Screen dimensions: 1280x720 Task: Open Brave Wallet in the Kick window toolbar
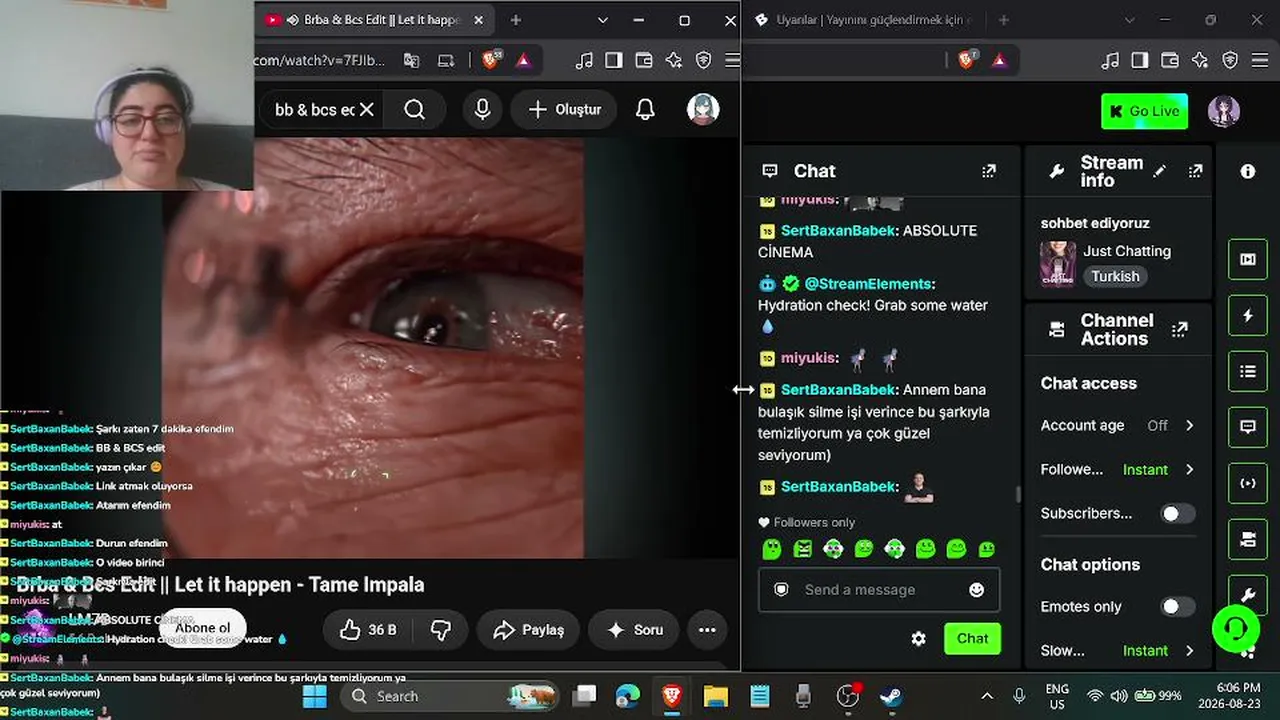click(x=1170, y=60)
